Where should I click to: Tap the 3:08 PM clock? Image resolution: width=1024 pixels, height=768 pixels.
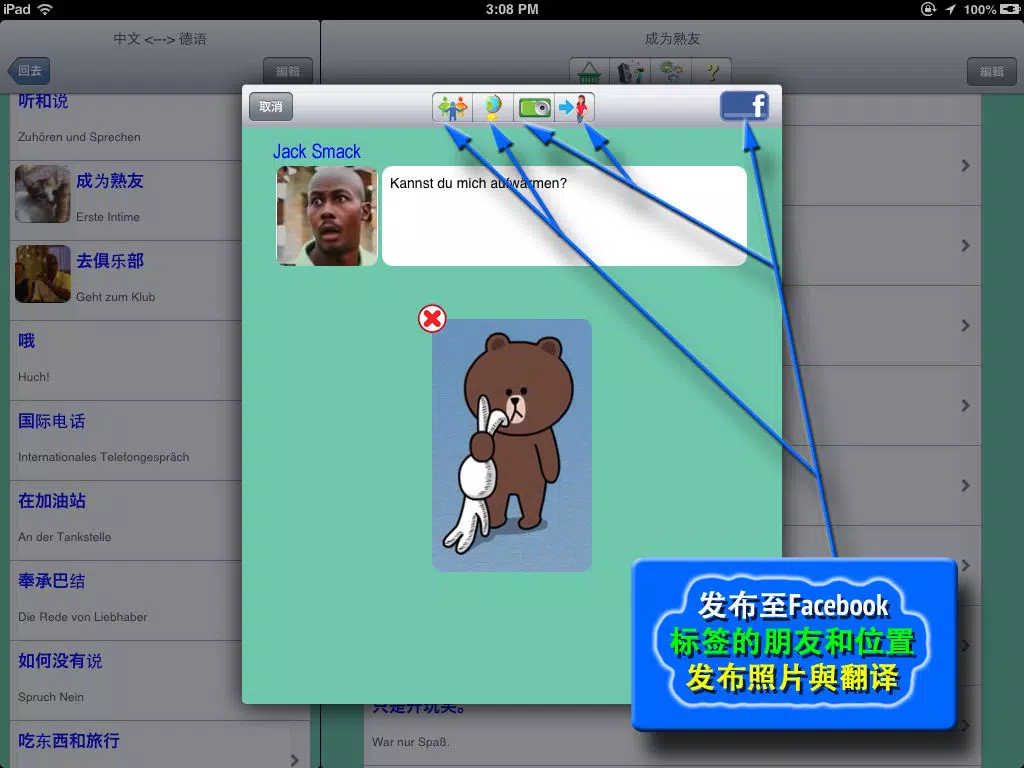pyautogui.click(x=512, y=9)
